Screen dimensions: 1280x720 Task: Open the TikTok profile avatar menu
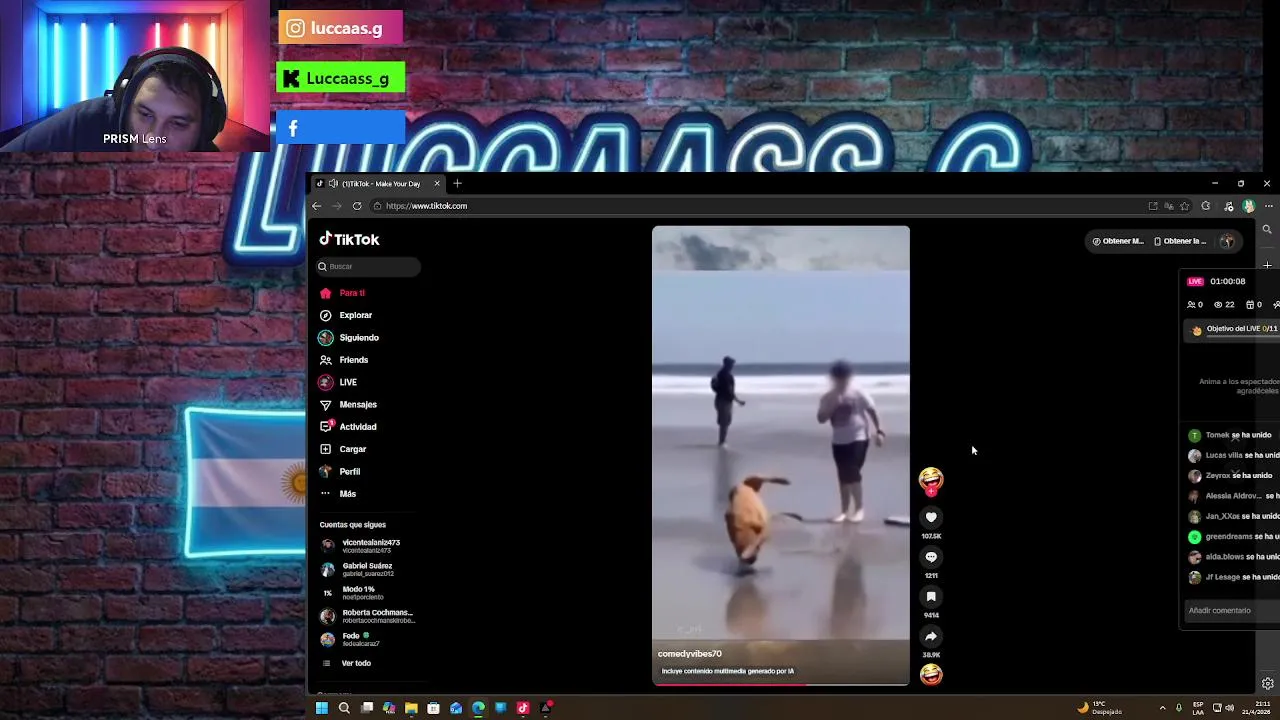[x=1227, y=241]
